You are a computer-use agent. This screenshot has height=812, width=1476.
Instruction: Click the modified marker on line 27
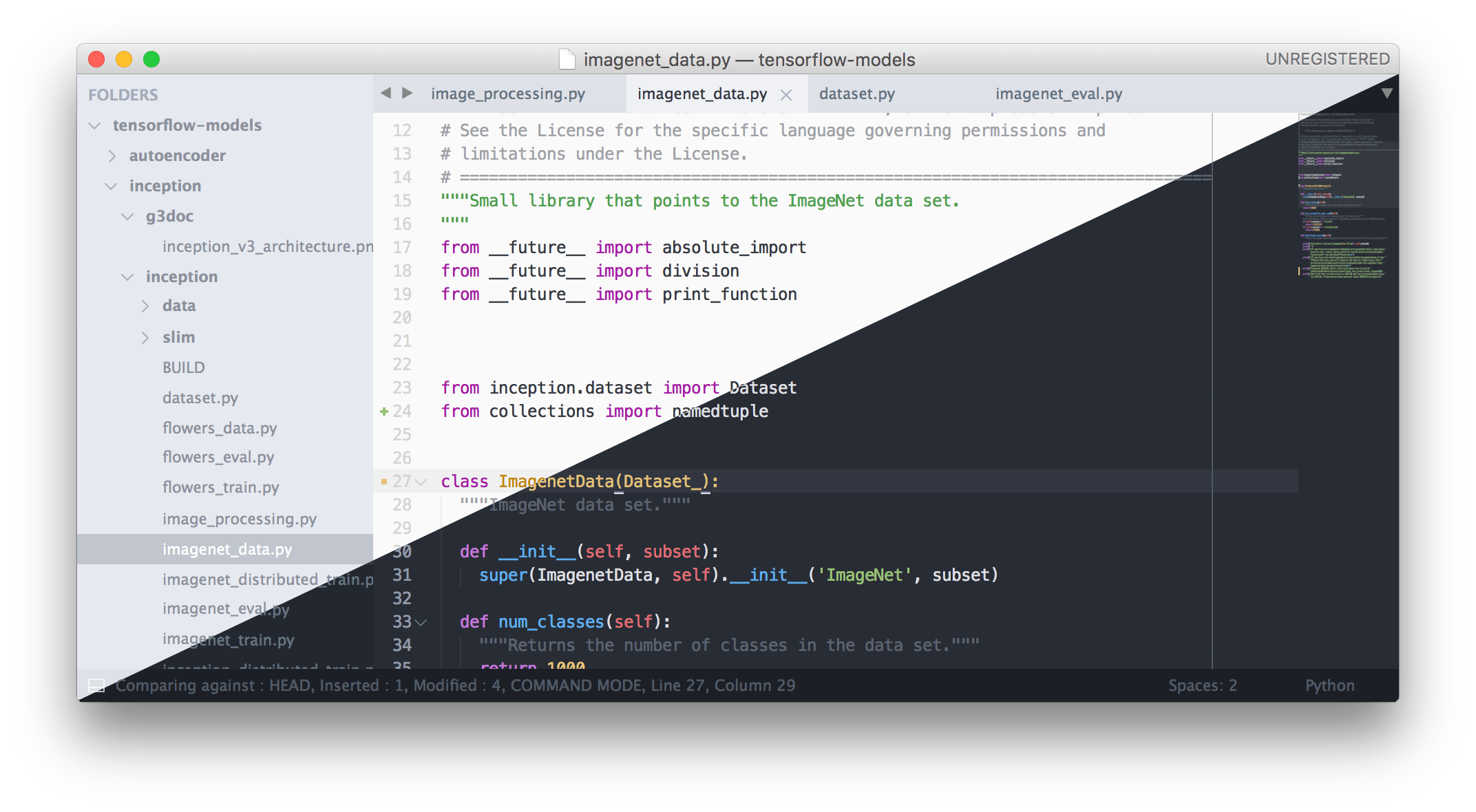tap(384, 482)
